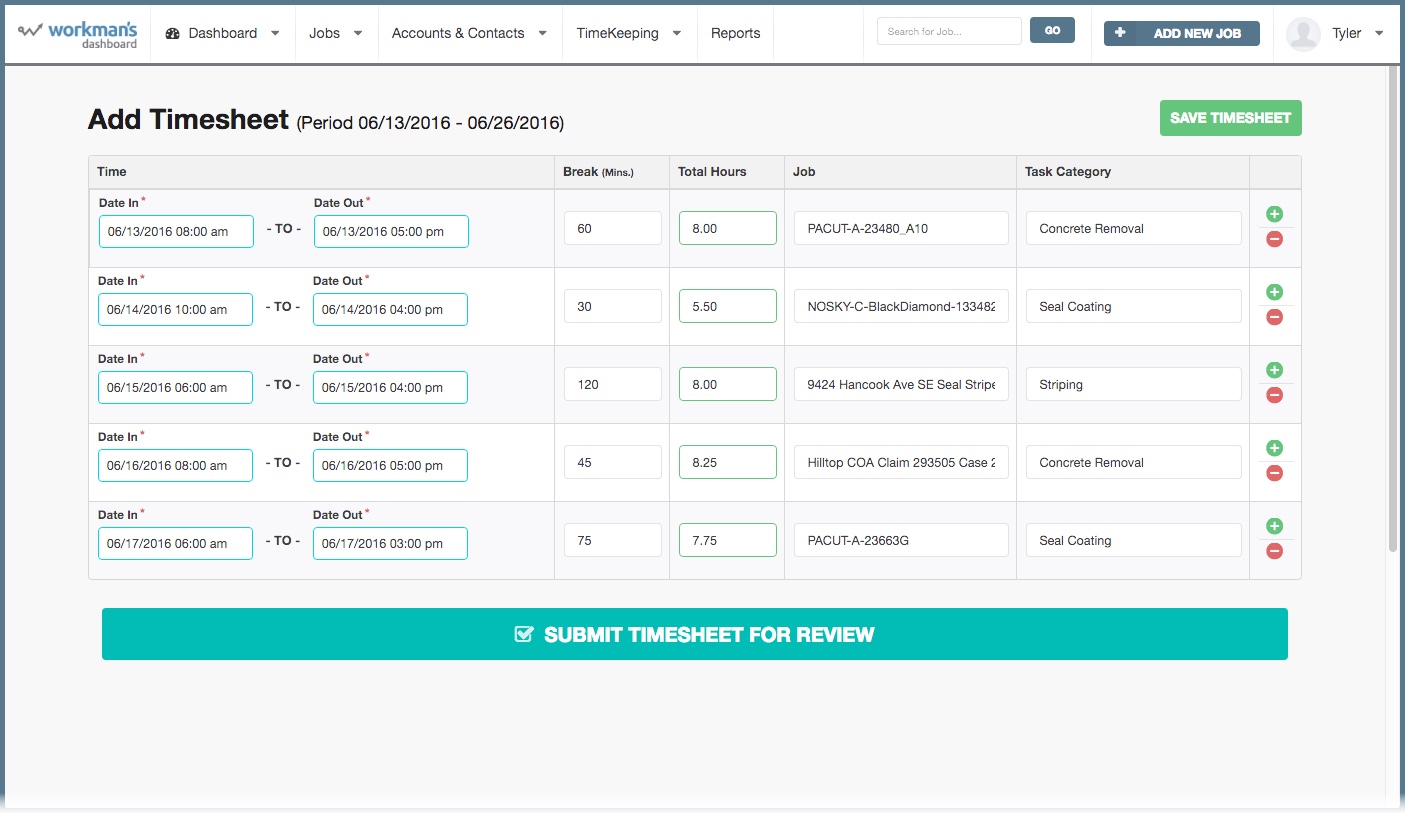
Task: Remove the 06/14/2016 timesheet row
Action: (1274, 317)
